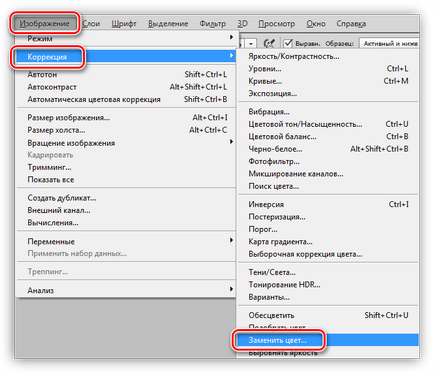Choose Заменить цвет menu item
The height and width of the screenshot is (373, 434).
coord(328,340)
